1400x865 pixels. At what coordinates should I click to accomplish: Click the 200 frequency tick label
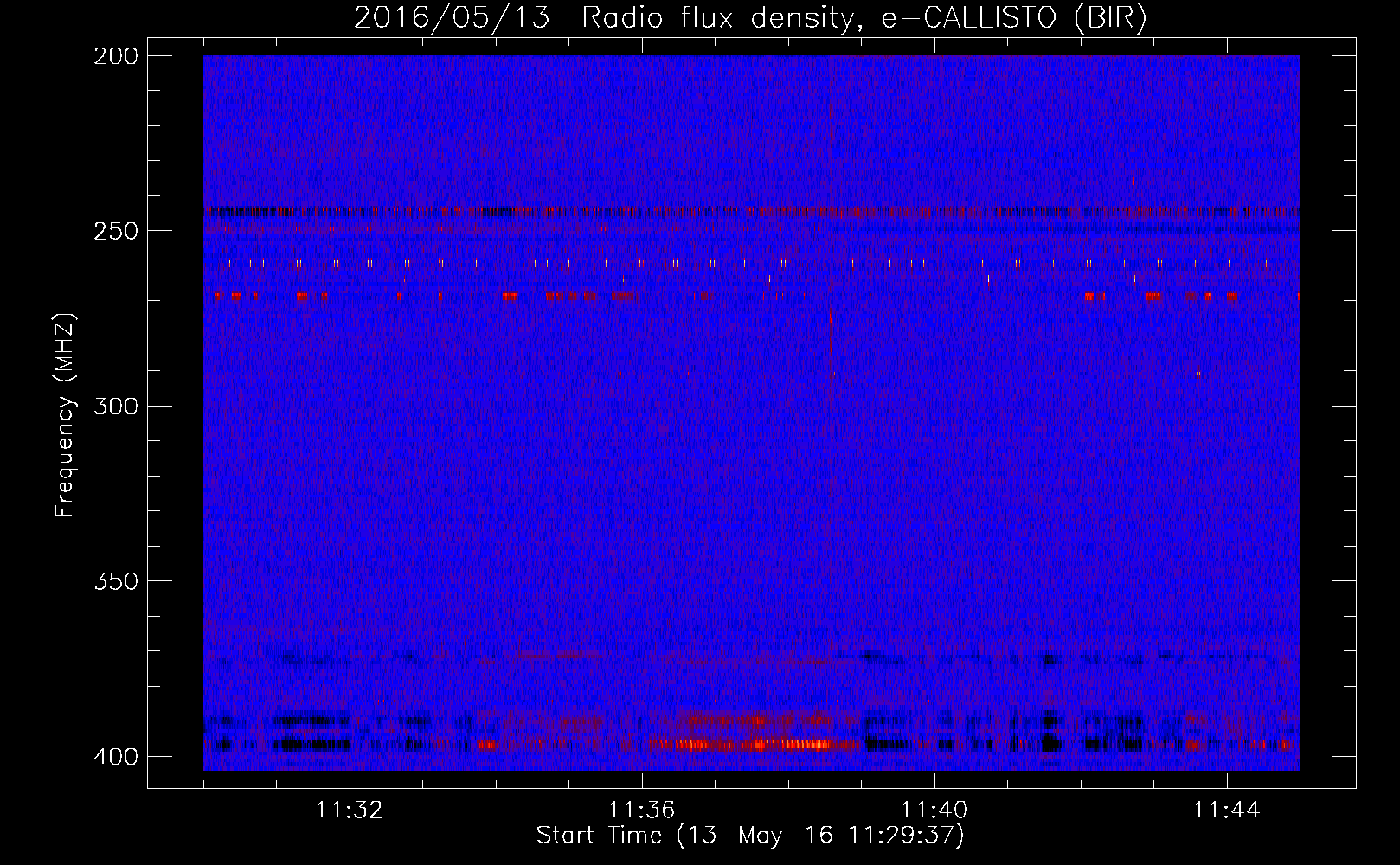[115, 56]
